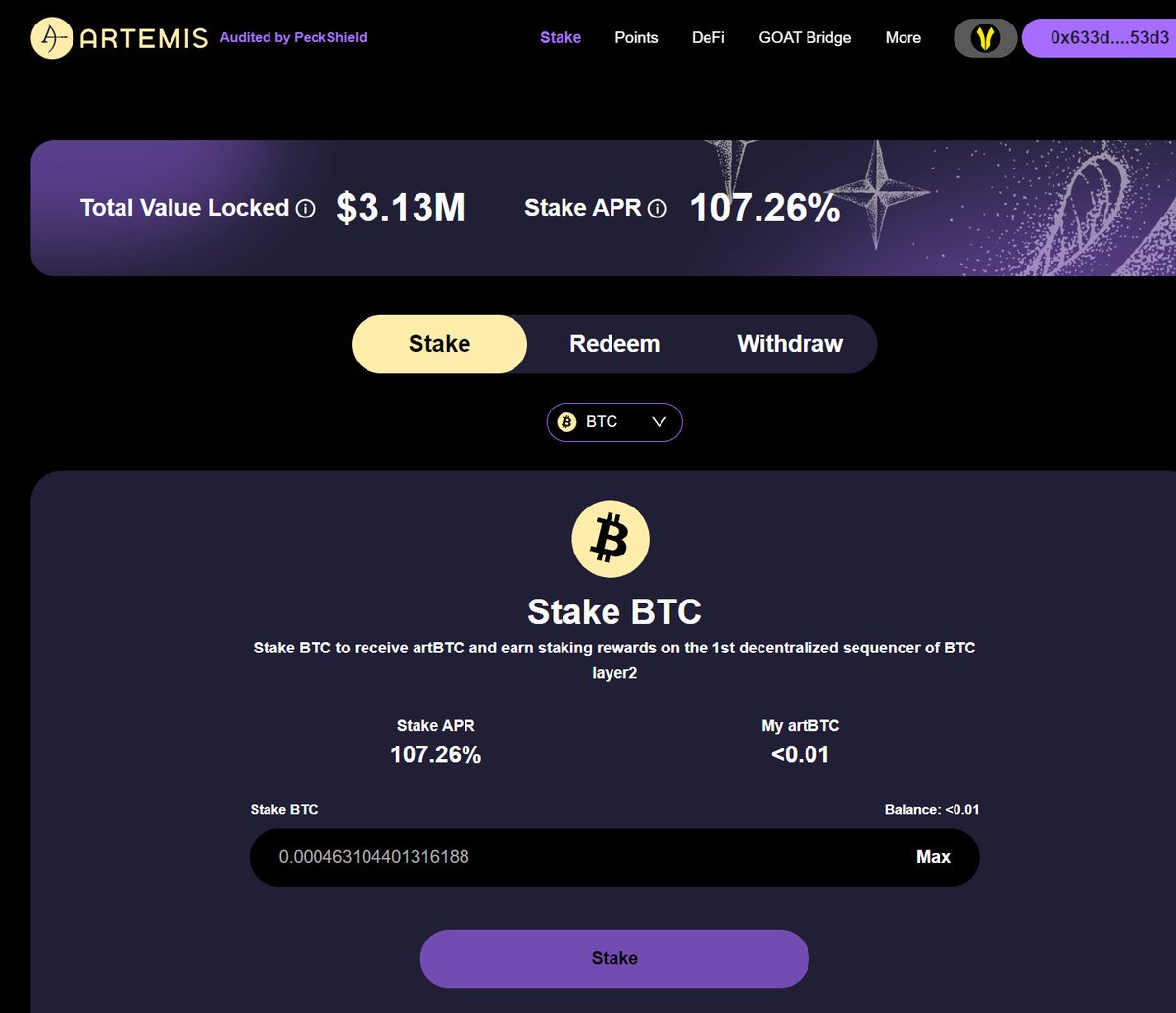Switch to the Stake mode pill

[x=439, y=344]
